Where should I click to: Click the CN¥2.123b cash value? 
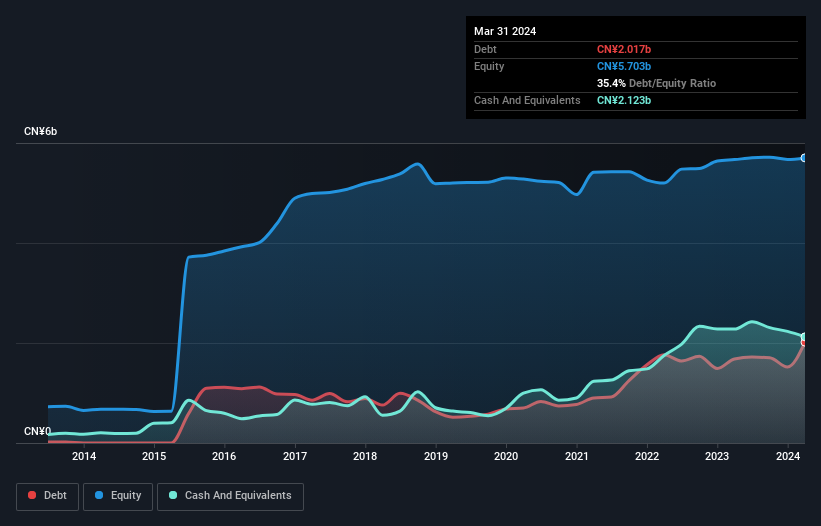coord(624,100)
